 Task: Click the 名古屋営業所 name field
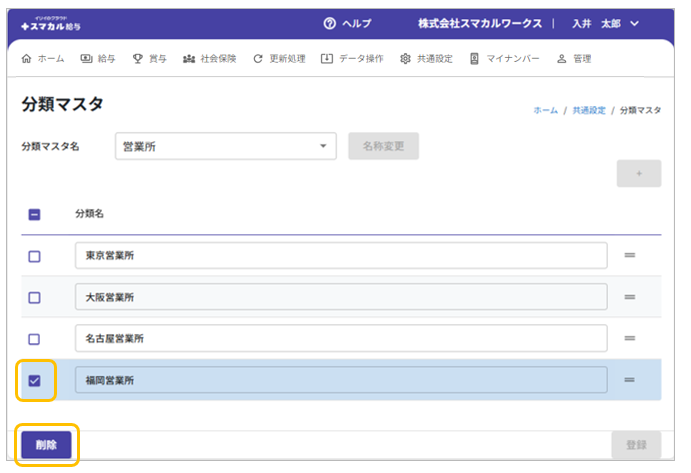(x=341, y=339)
